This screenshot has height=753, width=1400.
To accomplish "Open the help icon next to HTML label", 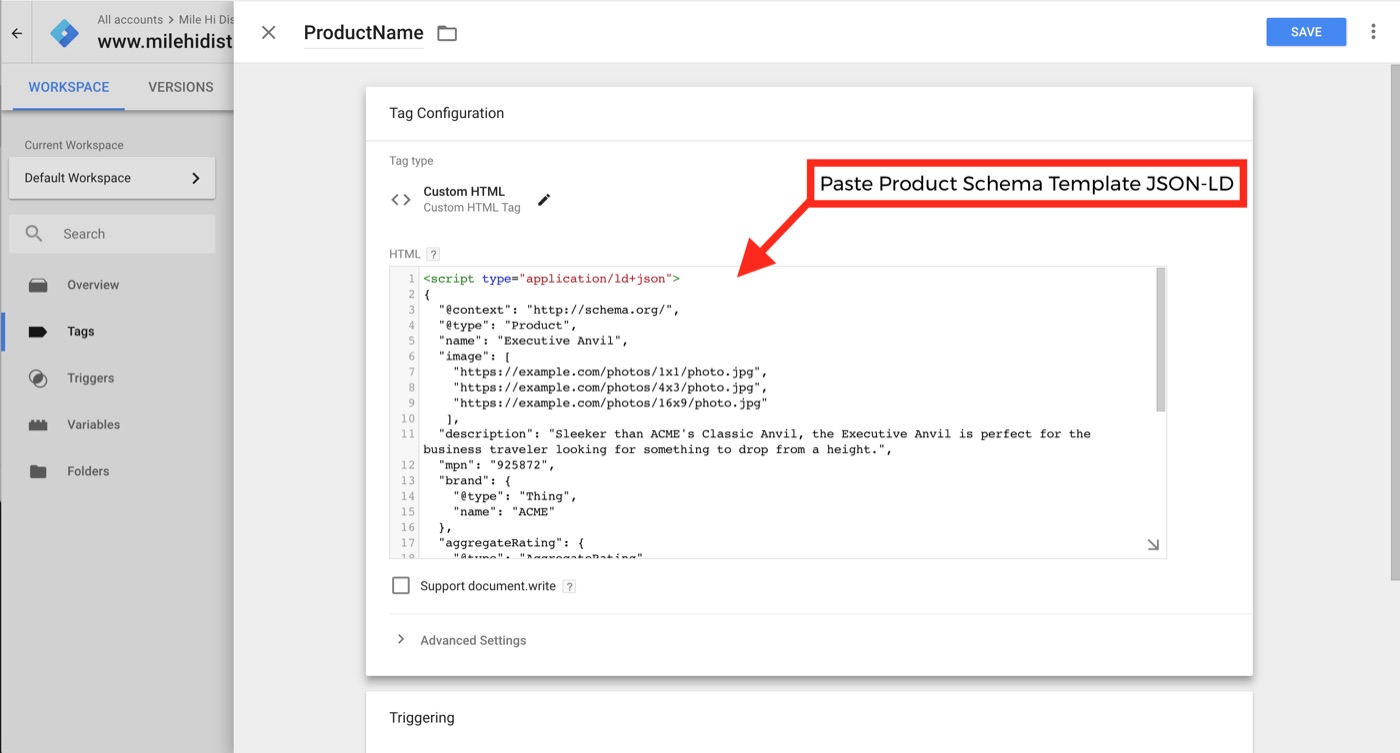I will (x=433, y=254).
